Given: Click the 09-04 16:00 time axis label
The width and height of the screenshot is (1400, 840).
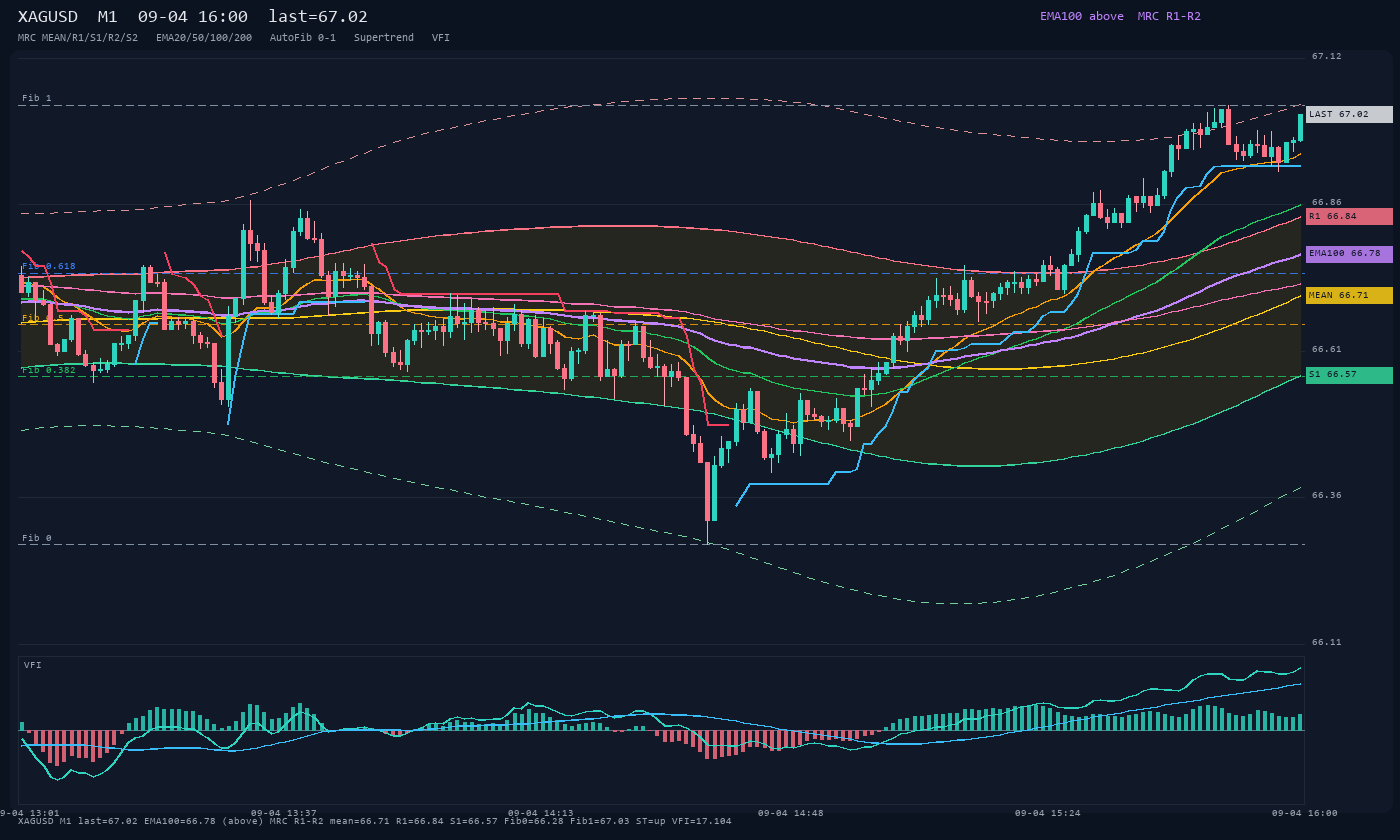Looking at the screenshot, I should pyautogui.click(x=1305, y=813).
